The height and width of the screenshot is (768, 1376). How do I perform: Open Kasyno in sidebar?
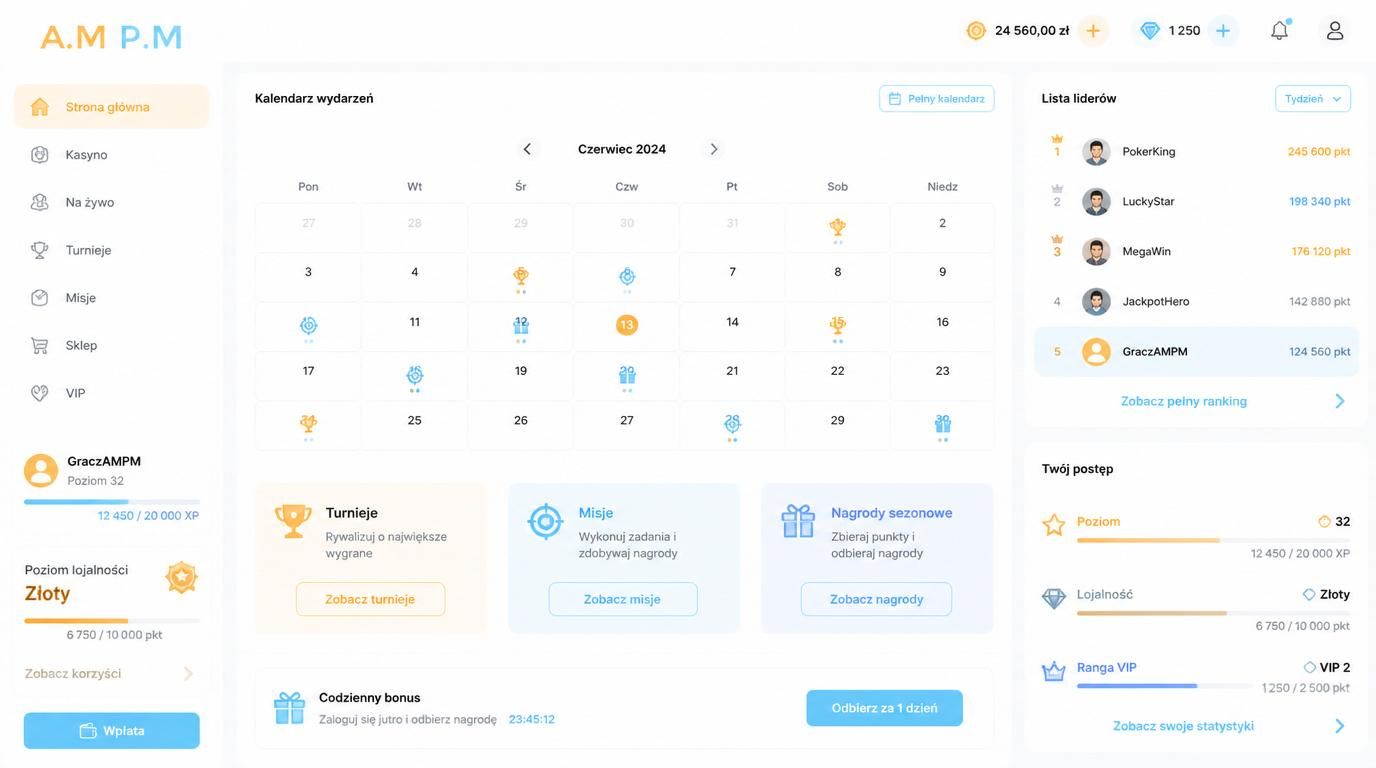pyautogui.click(x=111, y=155)
